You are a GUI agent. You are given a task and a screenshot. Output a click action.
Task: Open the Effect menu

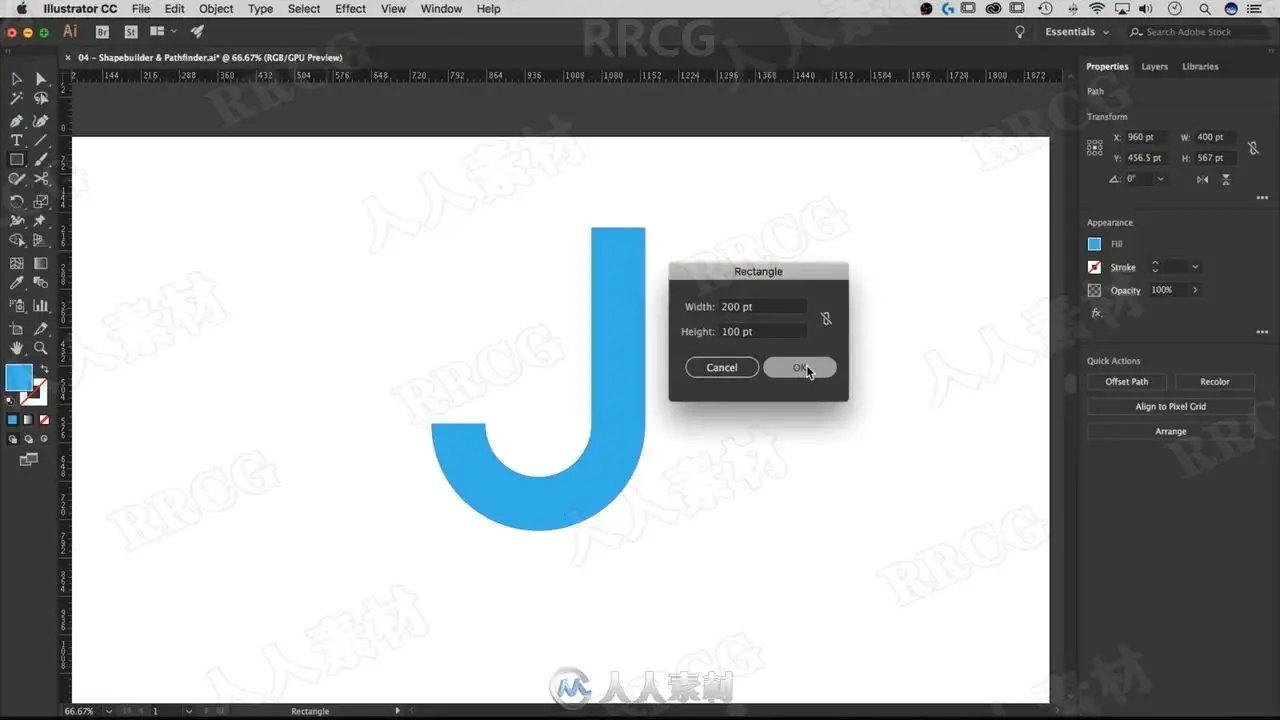point(350,9)
